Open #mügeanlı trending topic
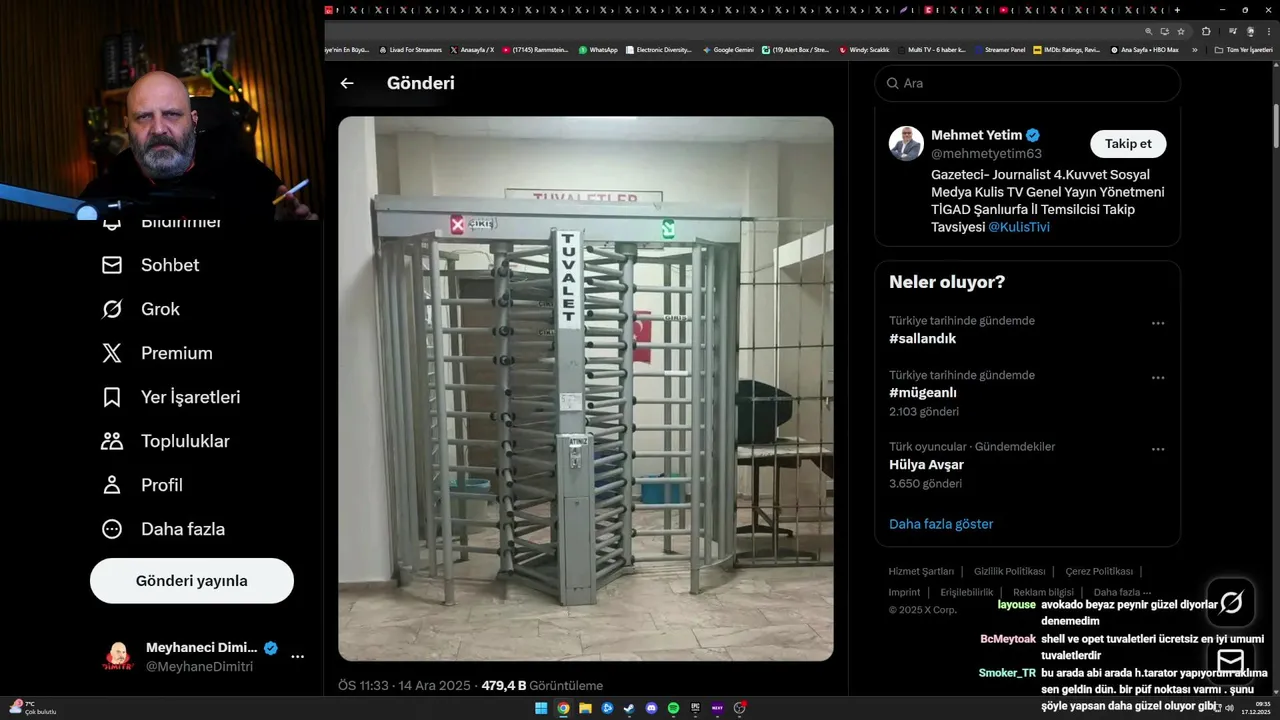The image size is (1280, 720). coord(923,393)
